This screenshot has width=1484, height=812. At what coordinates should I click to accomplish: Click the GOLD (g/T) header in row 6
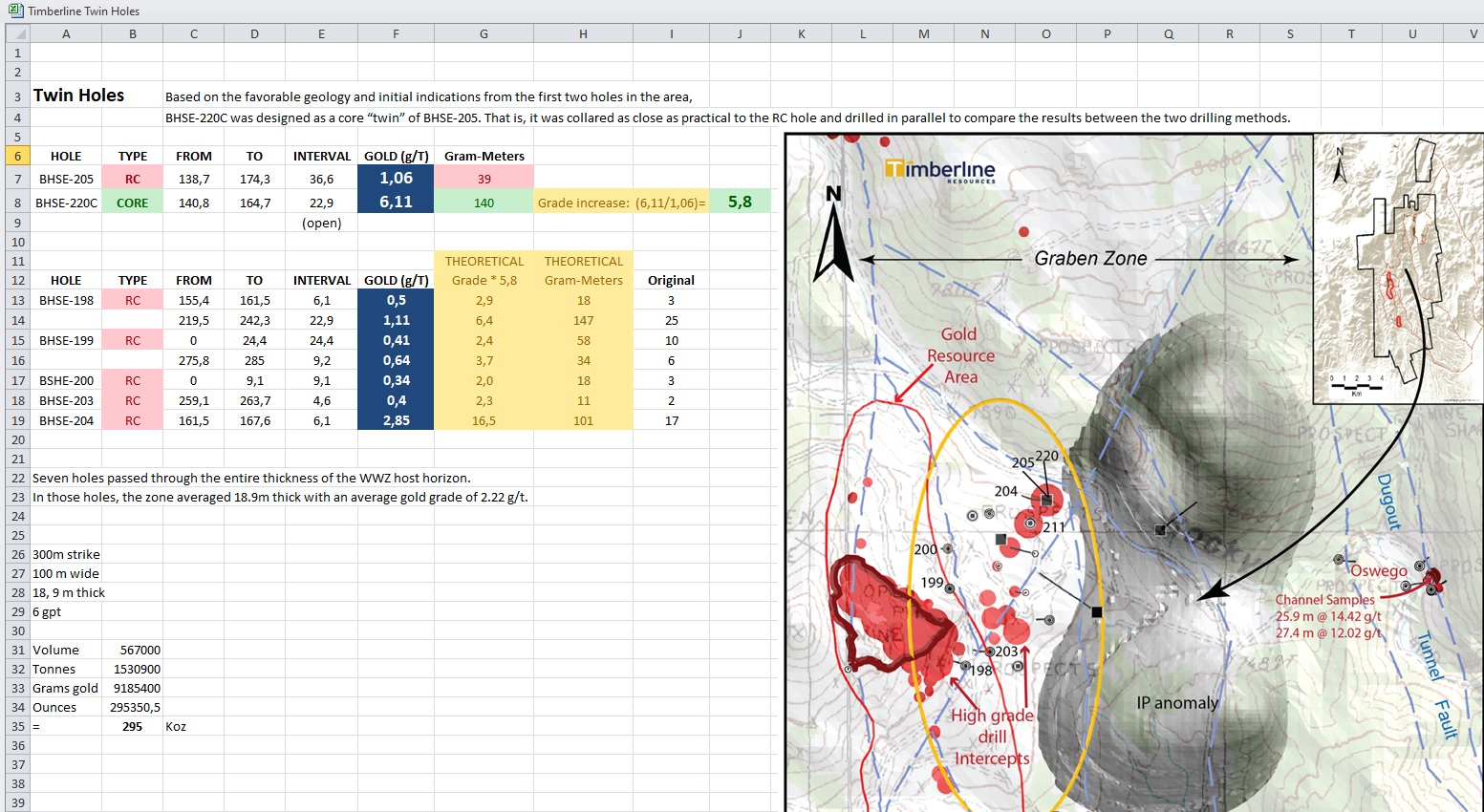(x=396, y=156)
